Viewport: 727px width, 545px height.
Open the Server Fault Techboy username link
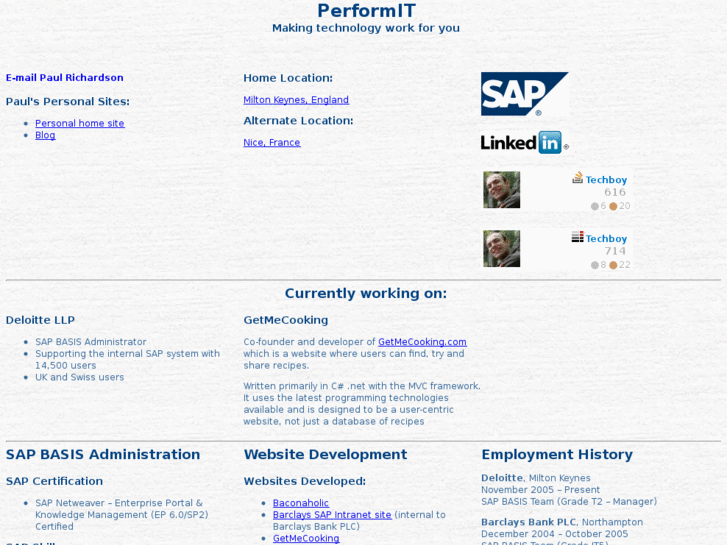(x=606, y=239)
